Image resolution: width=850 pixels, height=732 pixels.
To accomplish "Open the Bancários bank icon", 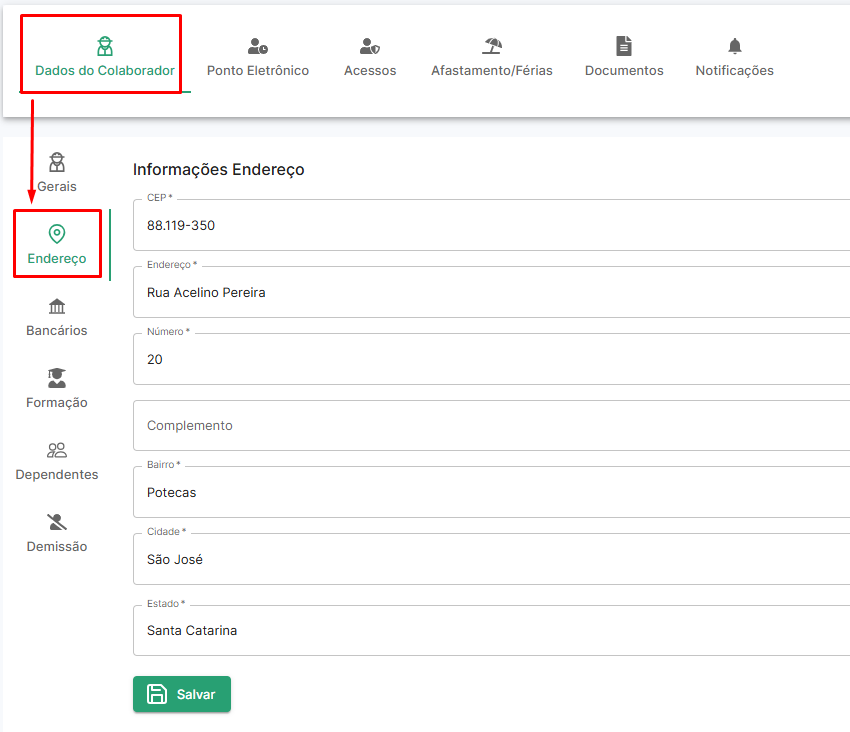I will pyautogui.click(x=57, y=306).
